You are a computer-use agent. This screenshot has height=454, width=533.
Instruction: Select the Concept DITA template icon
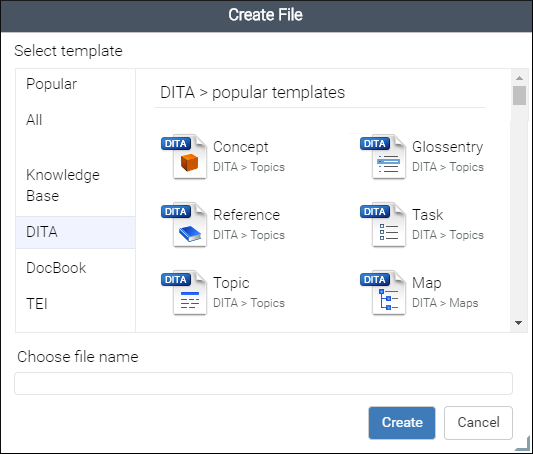click(x=184, y=157)
